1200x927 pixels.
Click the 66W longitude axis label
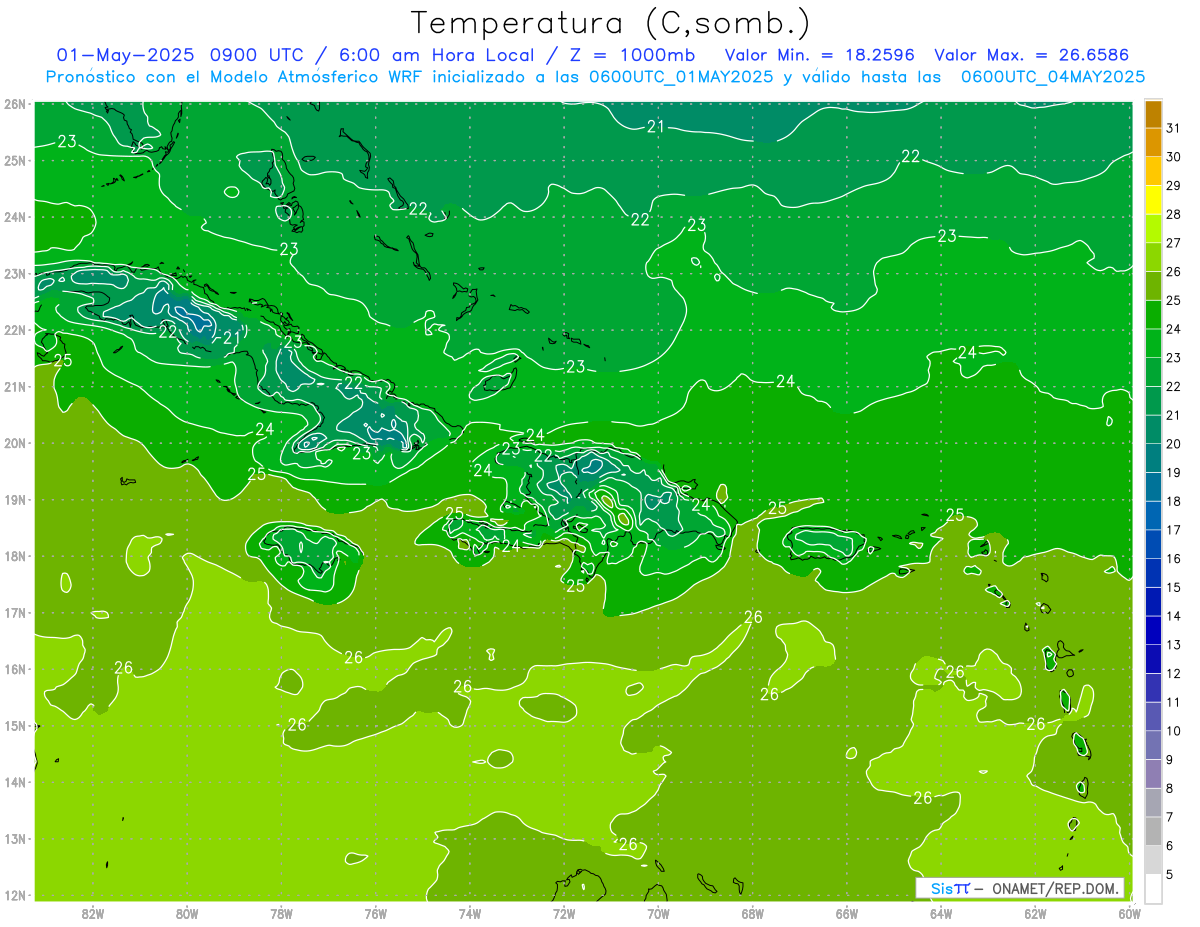[847, 913]
